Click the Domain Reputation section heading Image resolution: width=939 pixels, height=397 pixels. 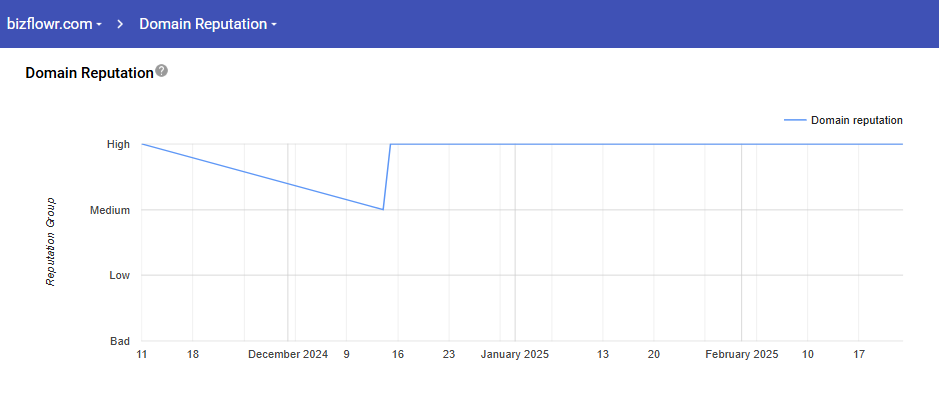[x=89, y=74]
